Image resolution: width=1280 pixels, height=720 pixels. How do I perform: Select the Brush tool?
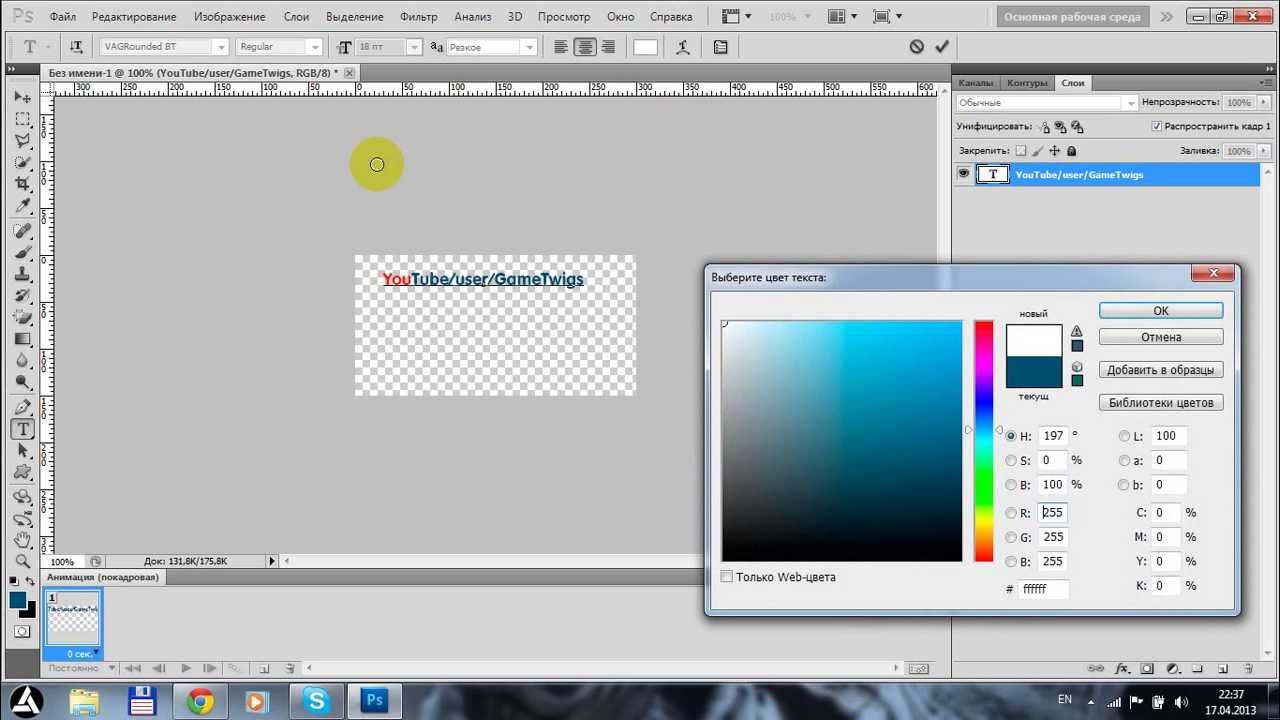point(22,253)
